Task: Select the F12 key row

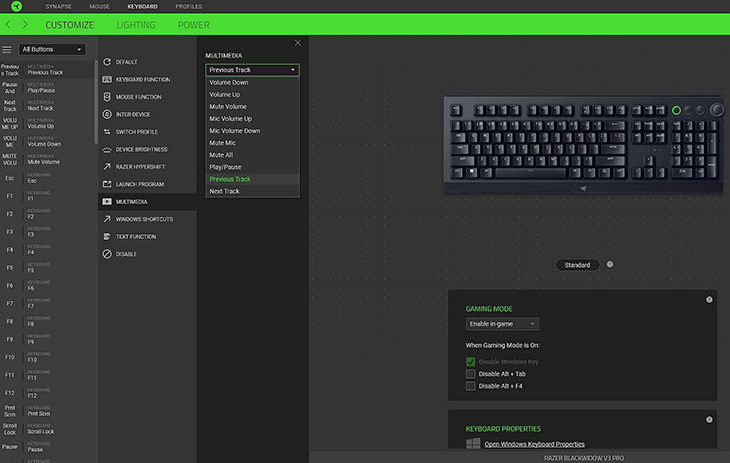Action: (x=47, y=393)
